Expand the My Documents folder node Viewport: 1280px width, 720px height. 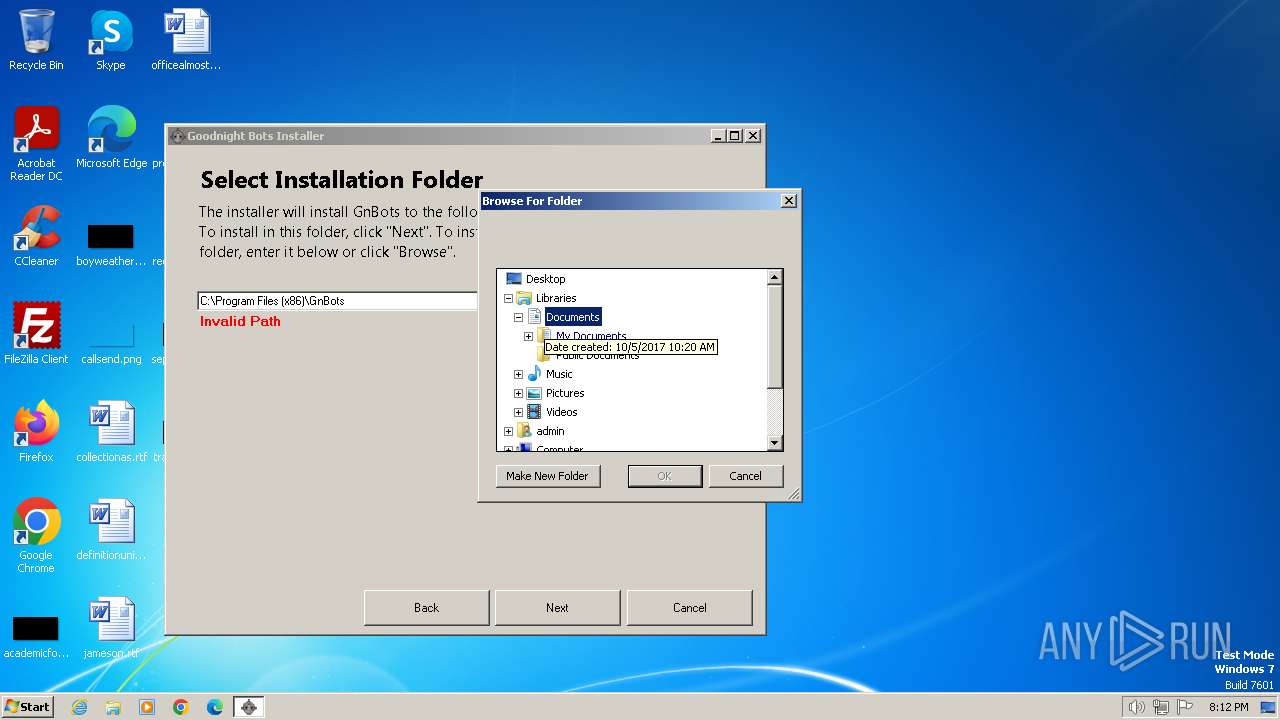[528, 336]
